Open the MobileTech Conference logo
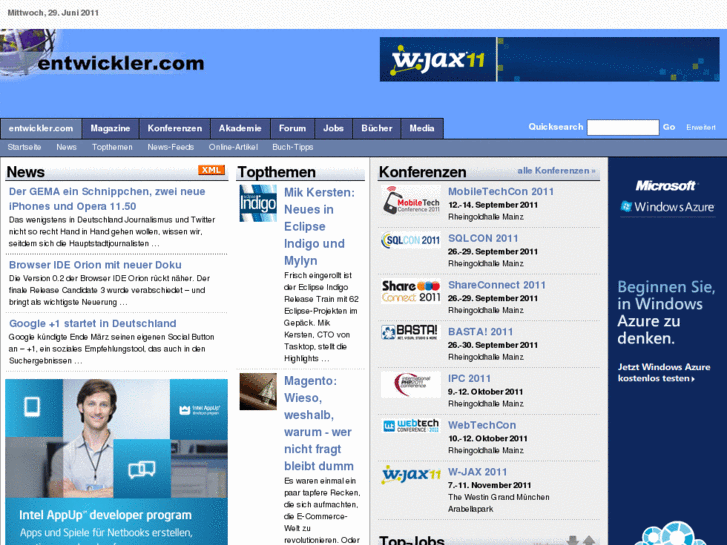This screenshot has height=545, width=727. pyautogui.click(x=411, y=200)
